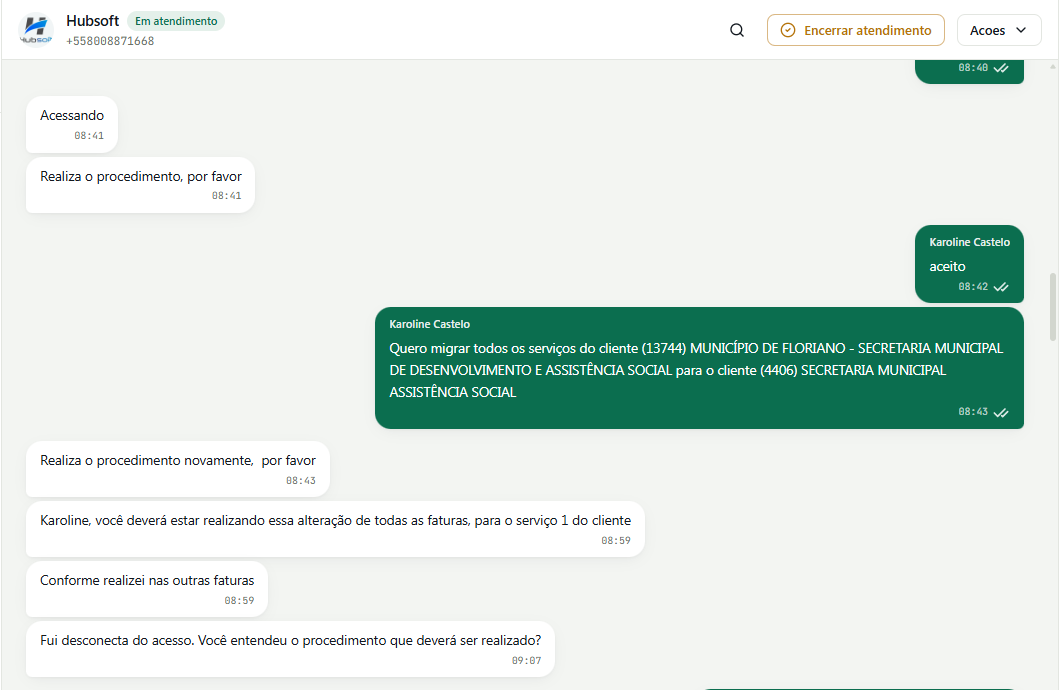Image resolution: width=1064 pixels, height=690 pixels.
Task: Open the chat search magnifier icon
Action: tap(737, 31)
